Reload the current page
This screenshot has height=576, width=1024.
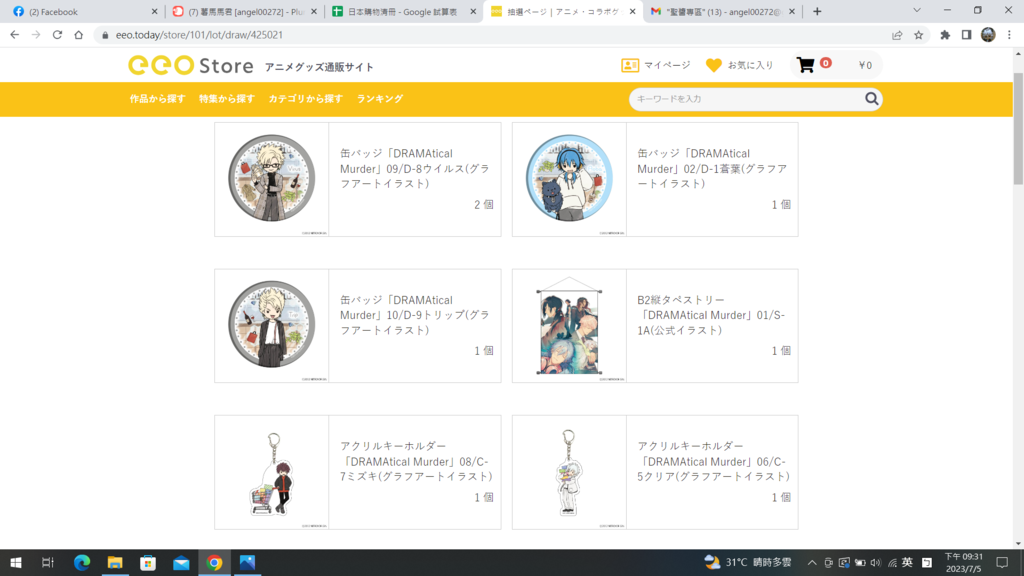(57, 35)
